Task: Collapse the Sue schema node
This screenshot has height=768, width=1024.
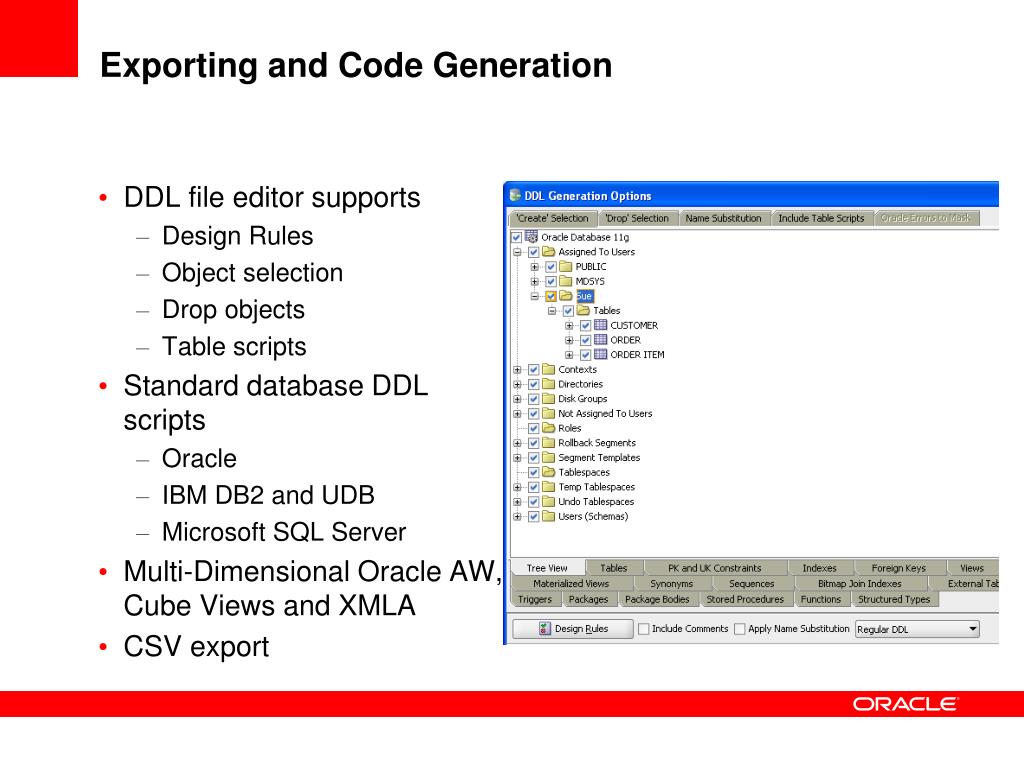Action: point(534,296)
